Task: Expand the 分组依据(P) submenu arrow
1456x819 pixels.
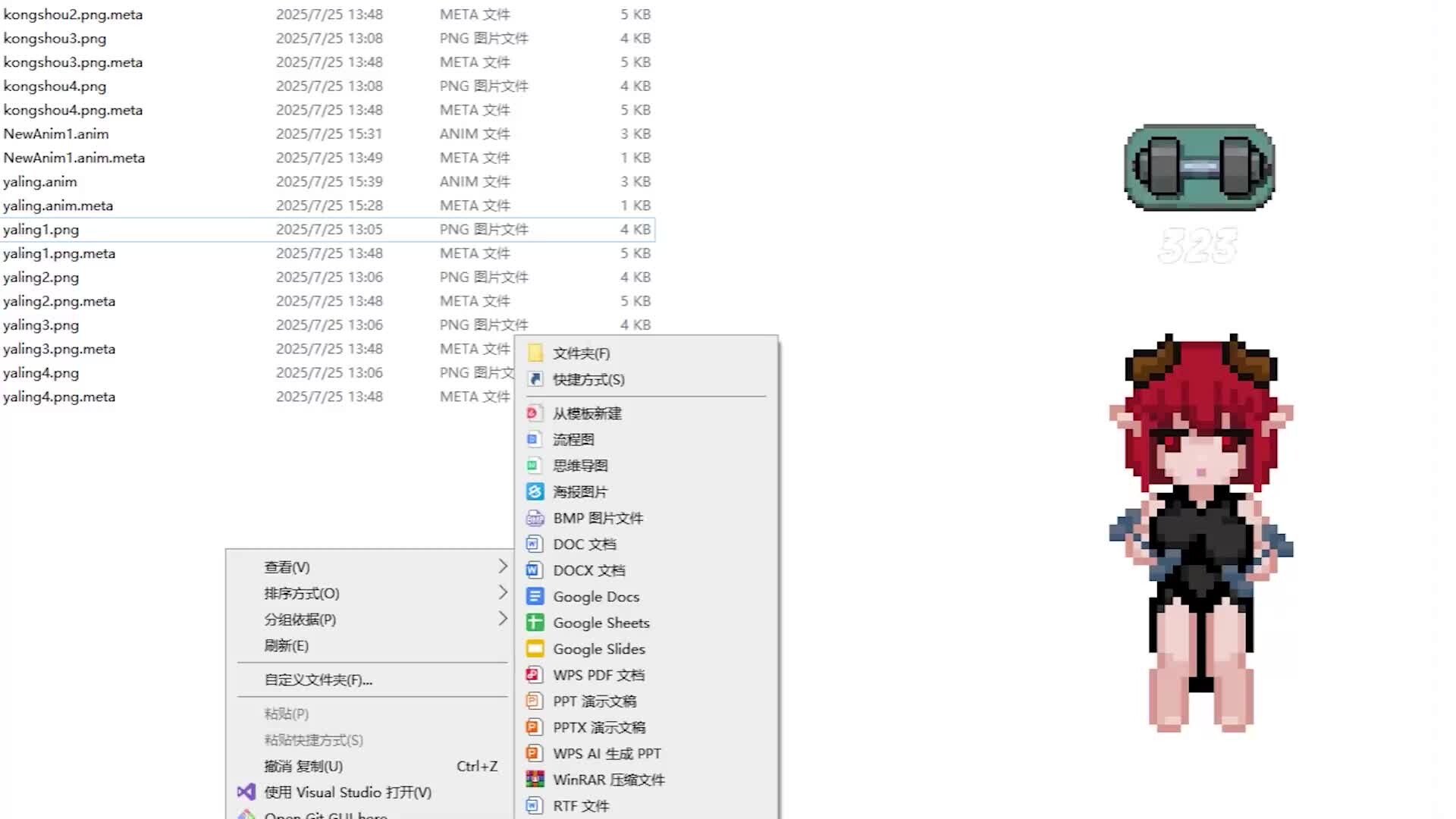Action: [x=502, y=619]
